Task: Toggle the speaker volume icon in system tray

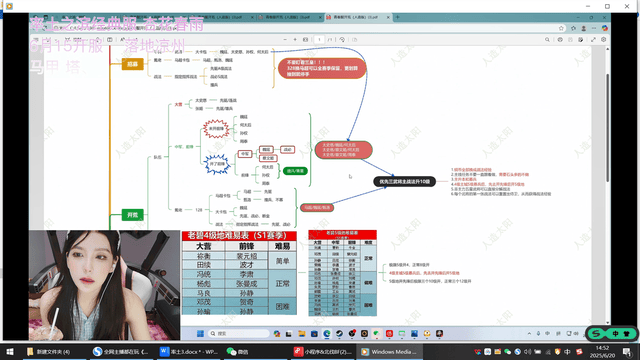Action: click(528, 351)
